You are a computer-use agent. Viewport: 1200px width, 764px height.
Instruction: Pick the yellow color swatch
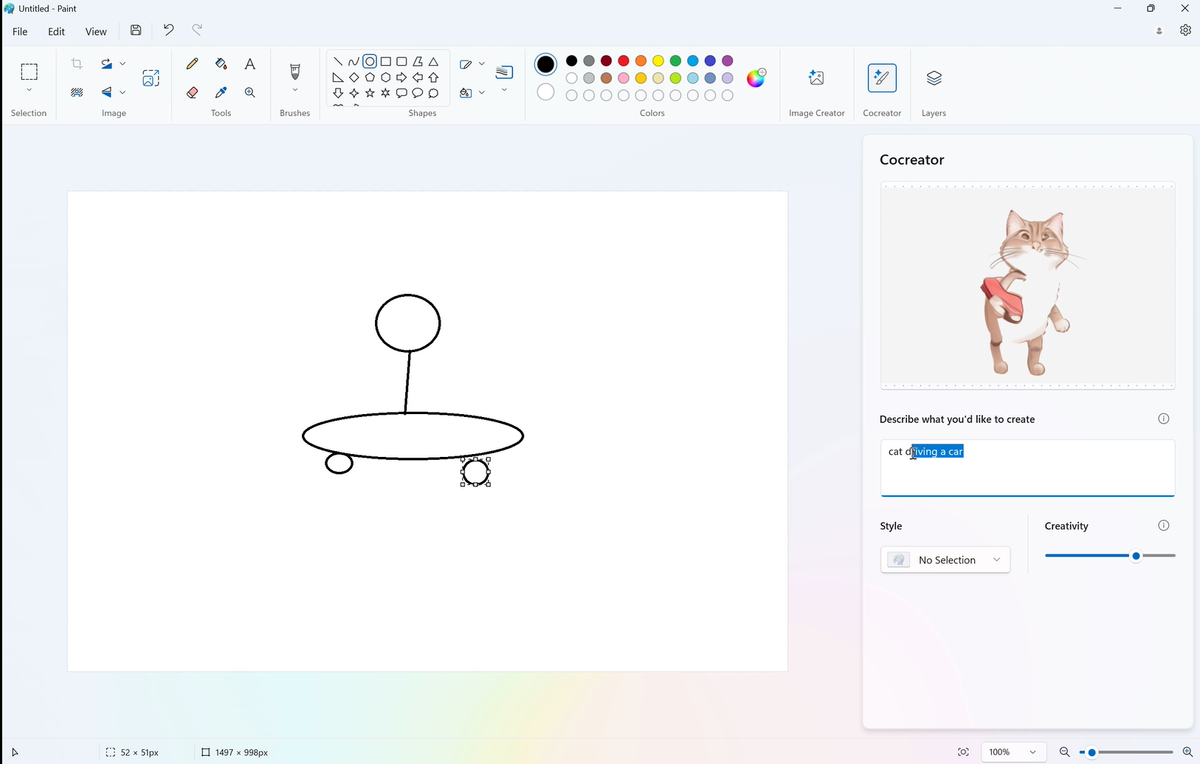[x=658, y=61]
